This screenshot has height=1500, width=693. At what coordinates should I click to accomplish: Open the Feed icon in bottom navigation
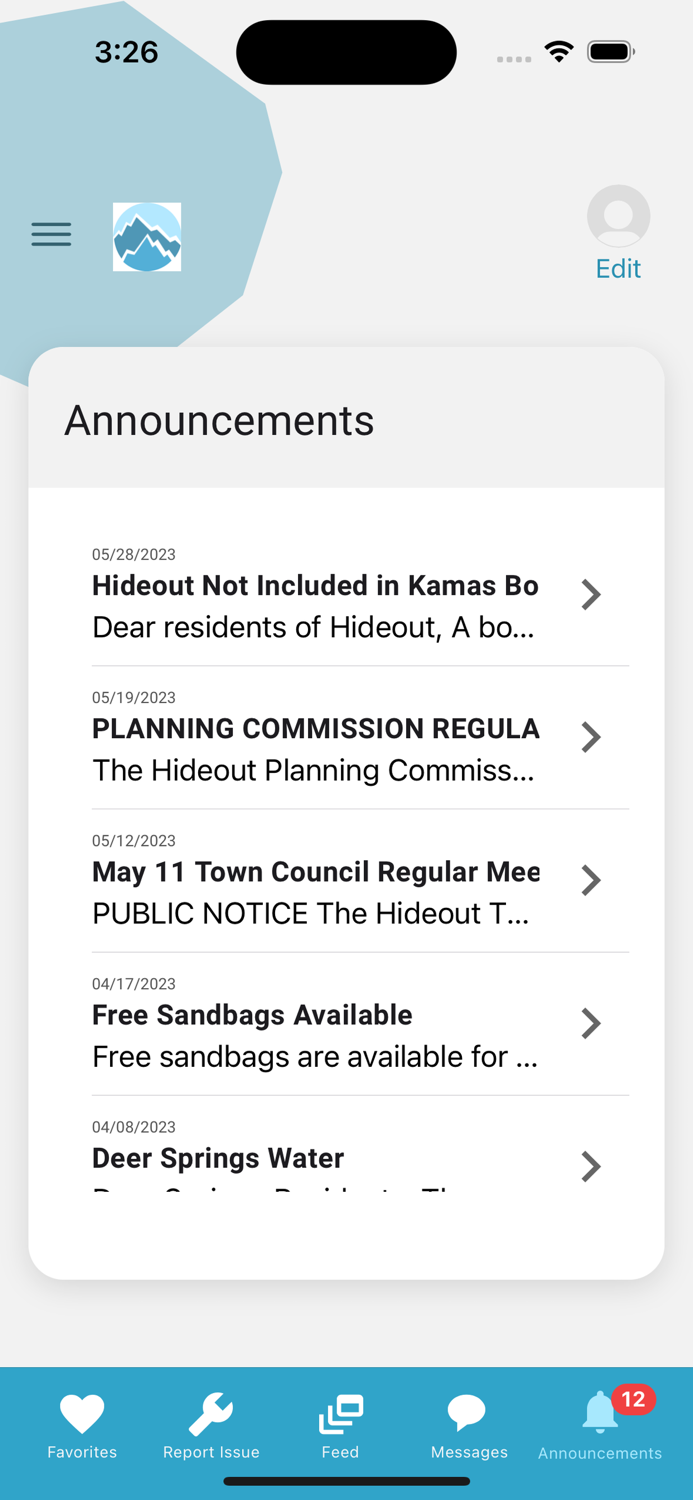click(340, 1414)
